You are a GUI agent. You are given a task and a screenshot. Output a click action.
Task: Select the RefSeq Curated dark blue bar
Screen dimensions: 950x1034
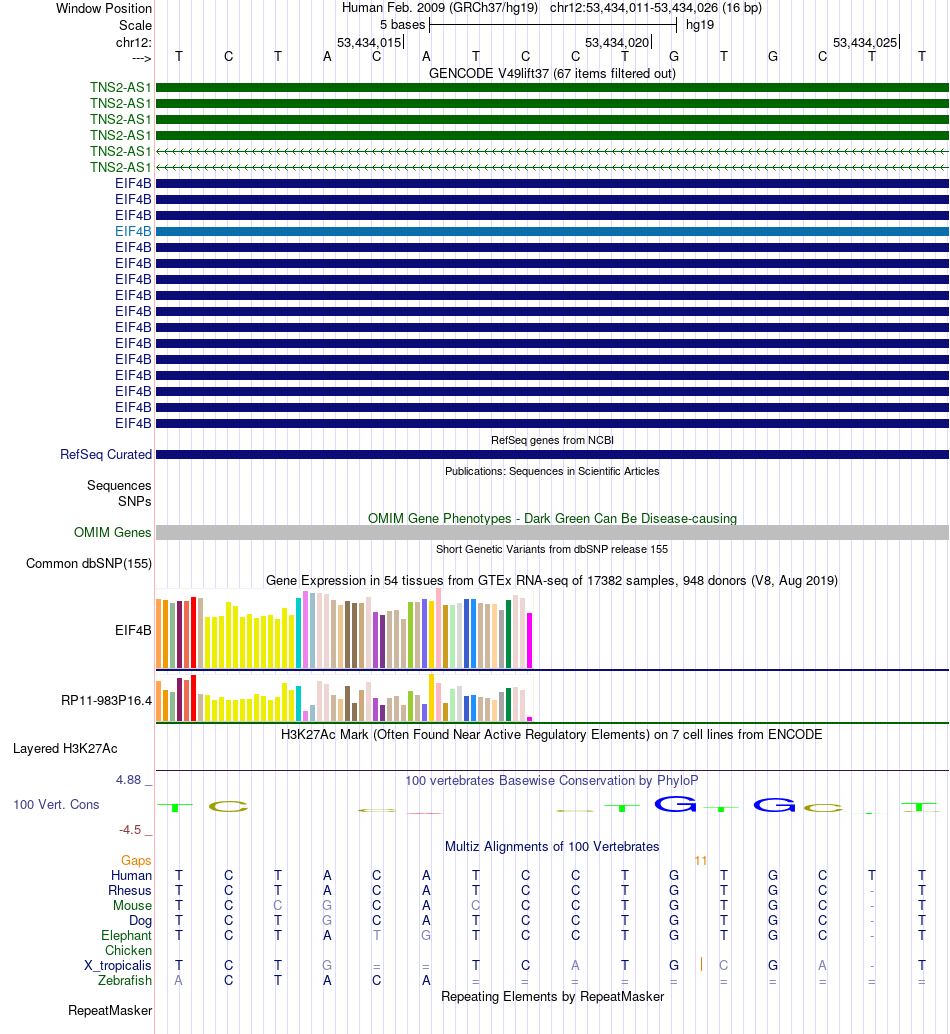(x=552, y=454)
